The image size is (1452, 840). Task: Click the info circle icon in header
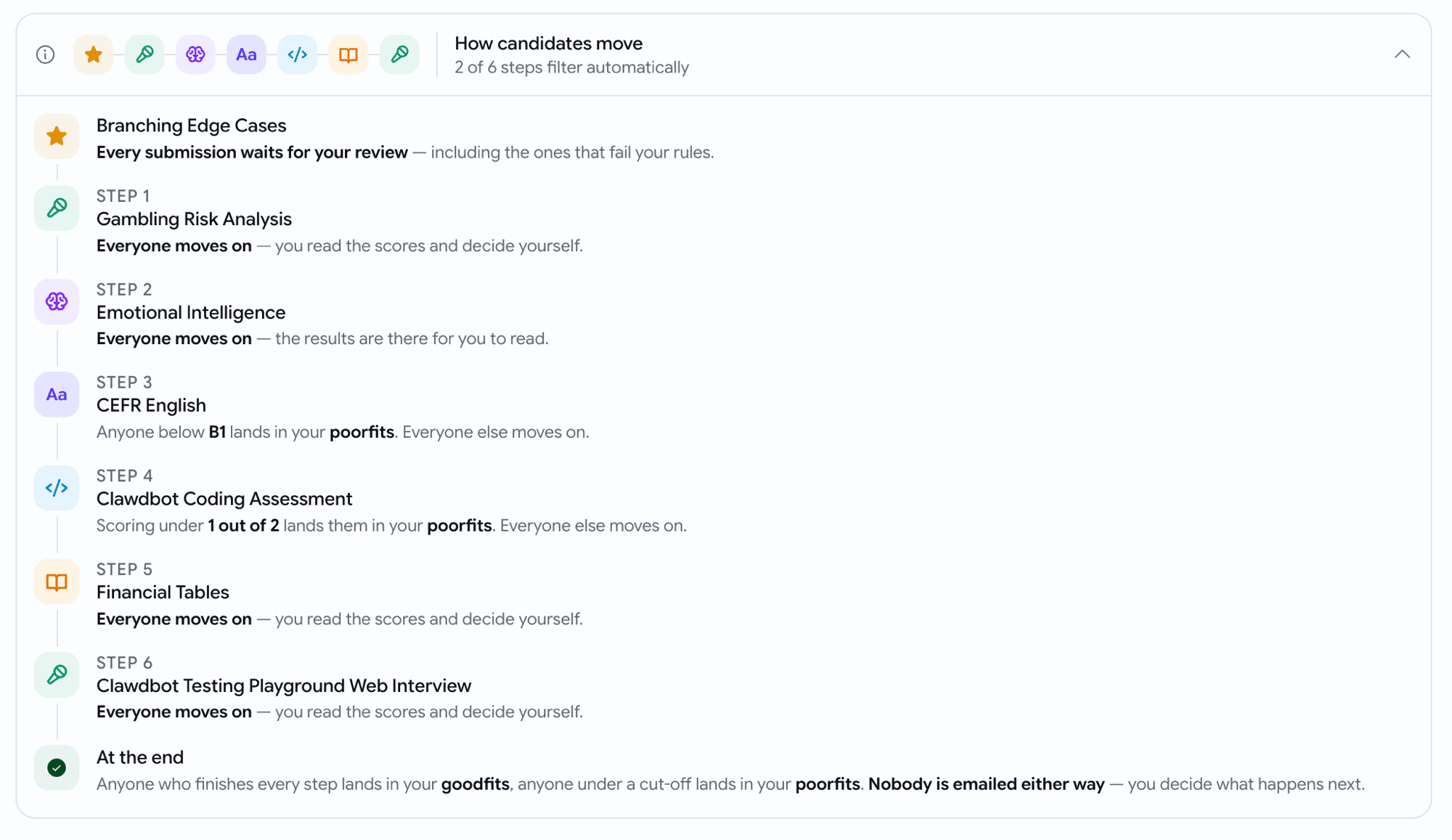[x=46, y=54]
